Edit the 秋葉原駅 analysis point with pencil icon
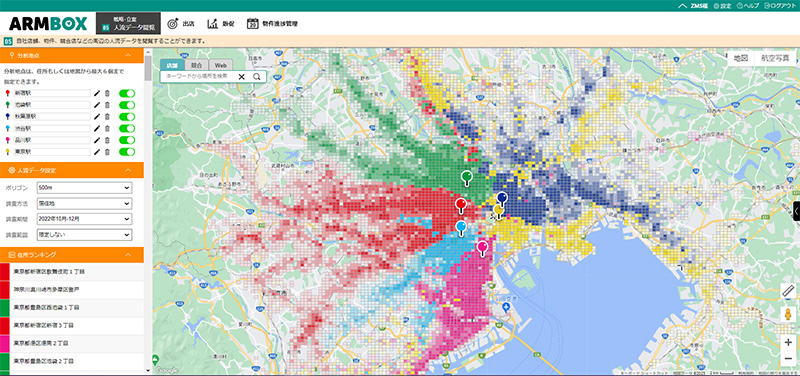The height and width of the screenshot is (376, 800). point(96,117)
